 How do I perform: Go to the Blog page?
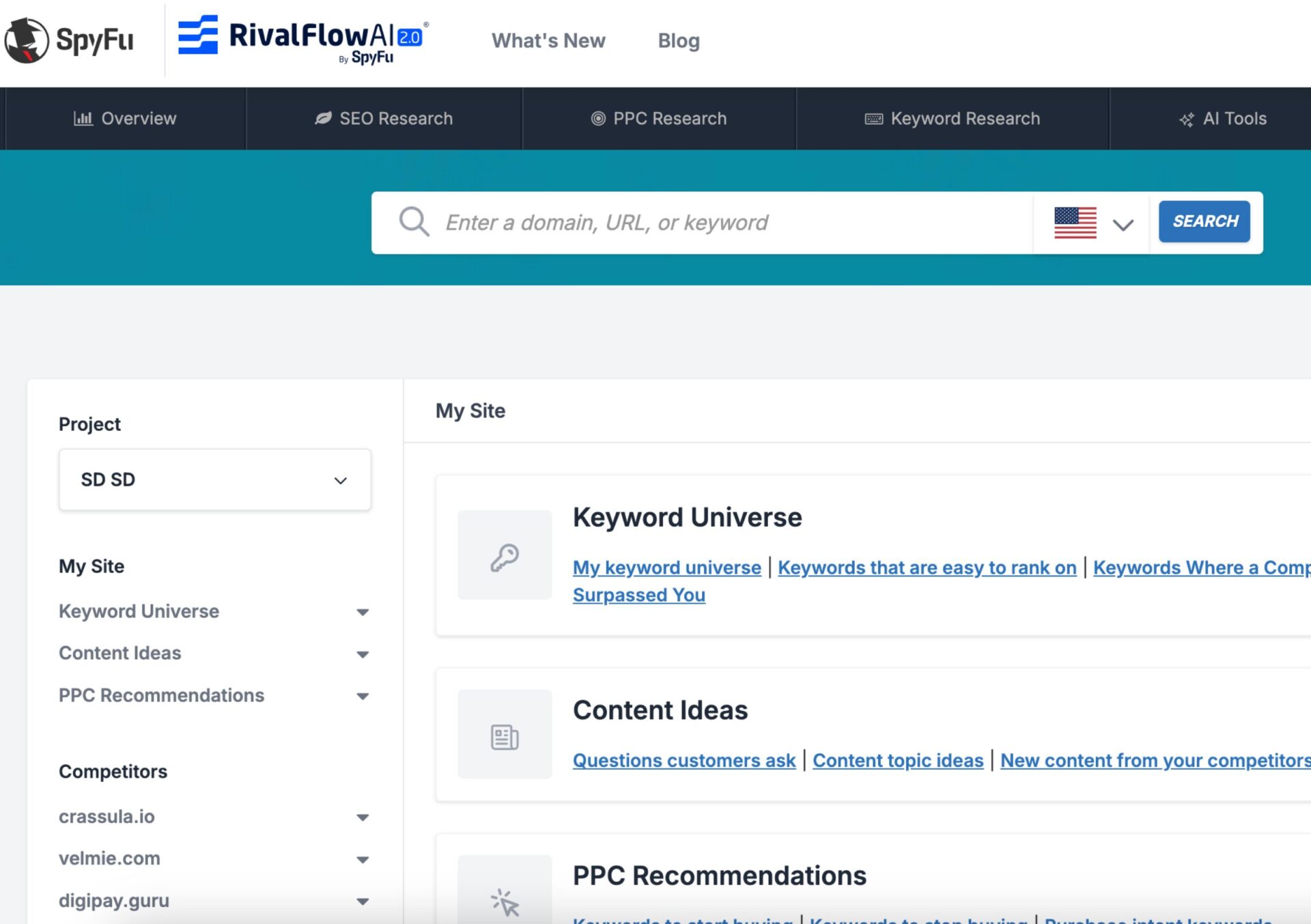pyautogui.click(x=679, y=41)
